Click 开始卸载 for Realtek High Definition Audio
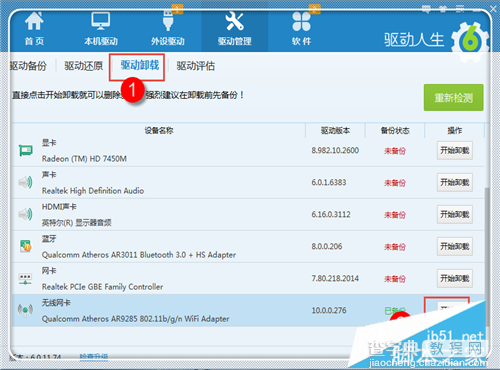The width and height of the screenshot is (500, 370). point(455,182)
